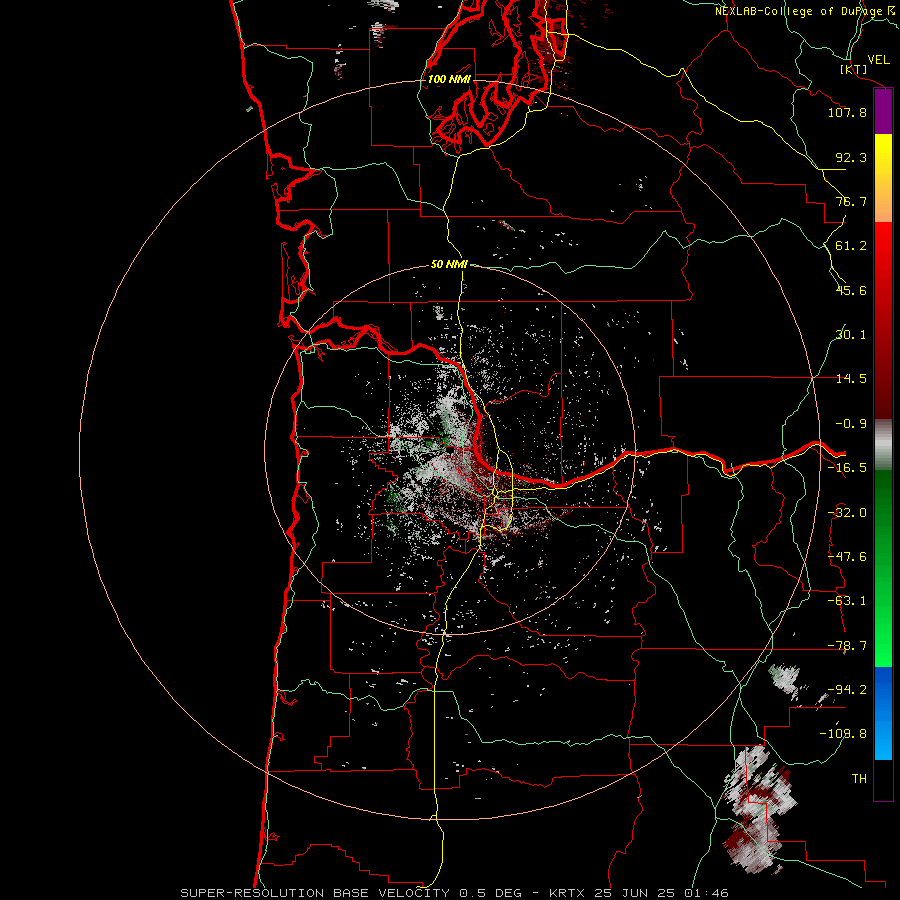Select the -109.8 velocity scale value
Viewport: 900px width, 900px height.
click(x=844, y=734)
